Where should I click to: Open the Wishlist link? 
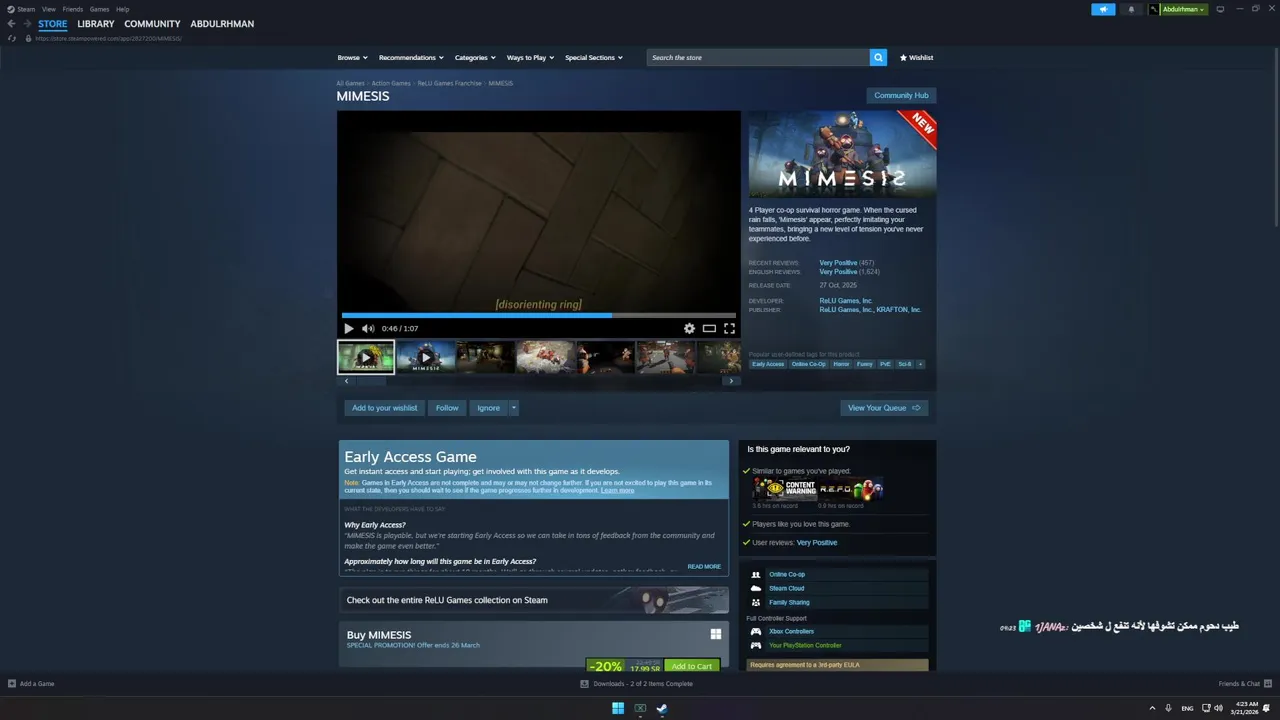click(916, 58)
